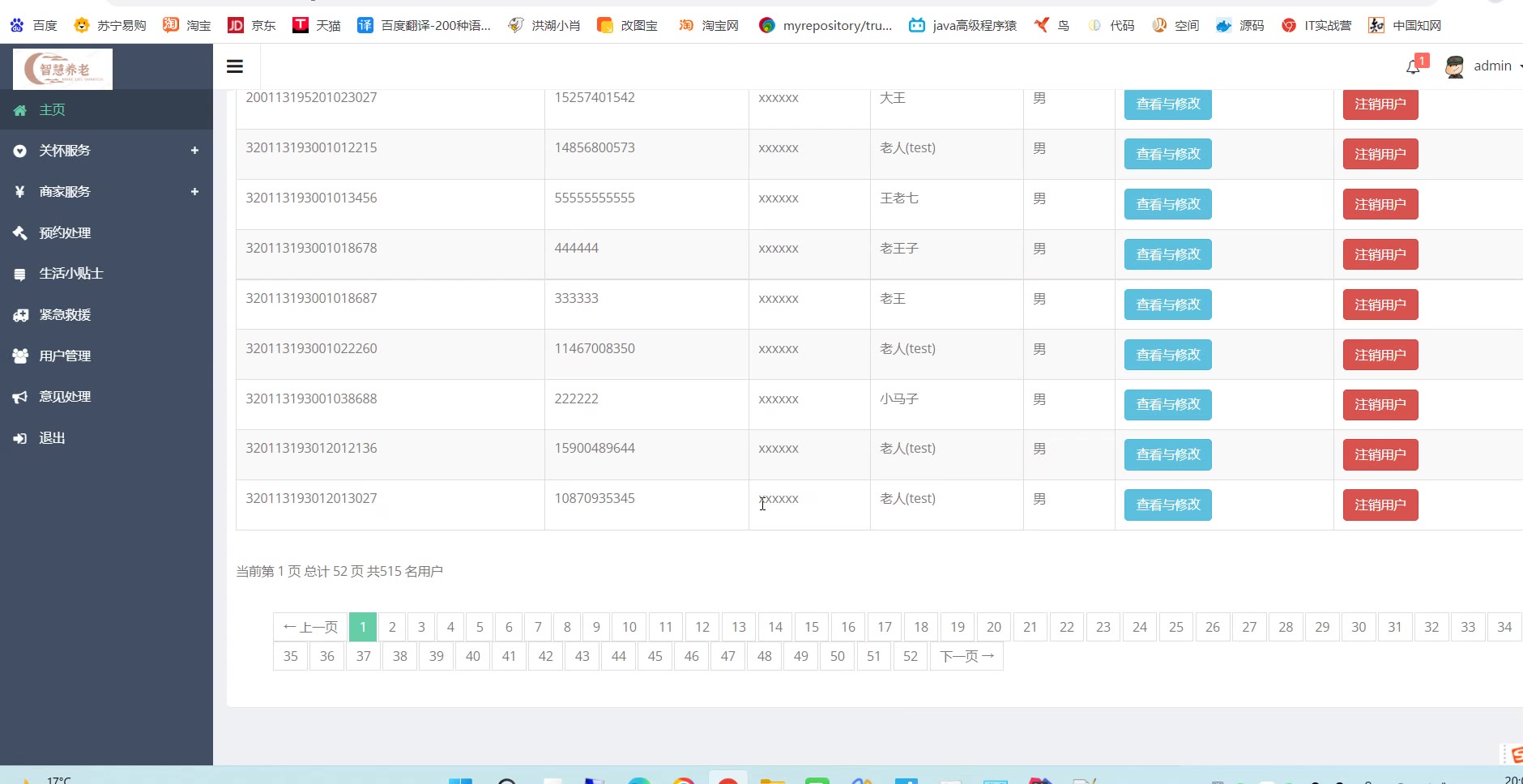This screenshot has height=784, width=1523.
Task: Go to the 下一页 next page
Action: 967,656
